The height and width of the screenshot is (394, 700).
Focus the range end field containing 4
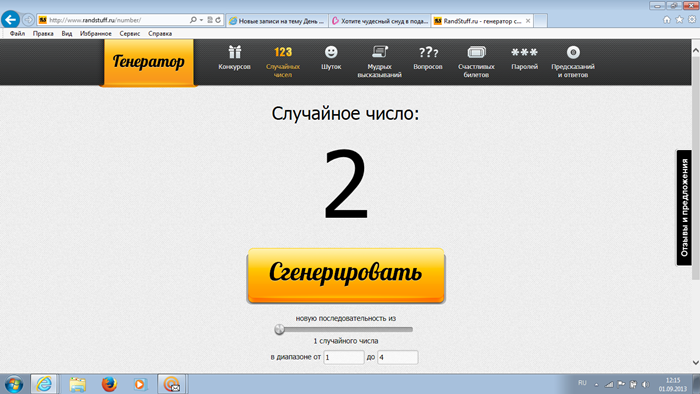pyautogui.click(x=398, y=357)
